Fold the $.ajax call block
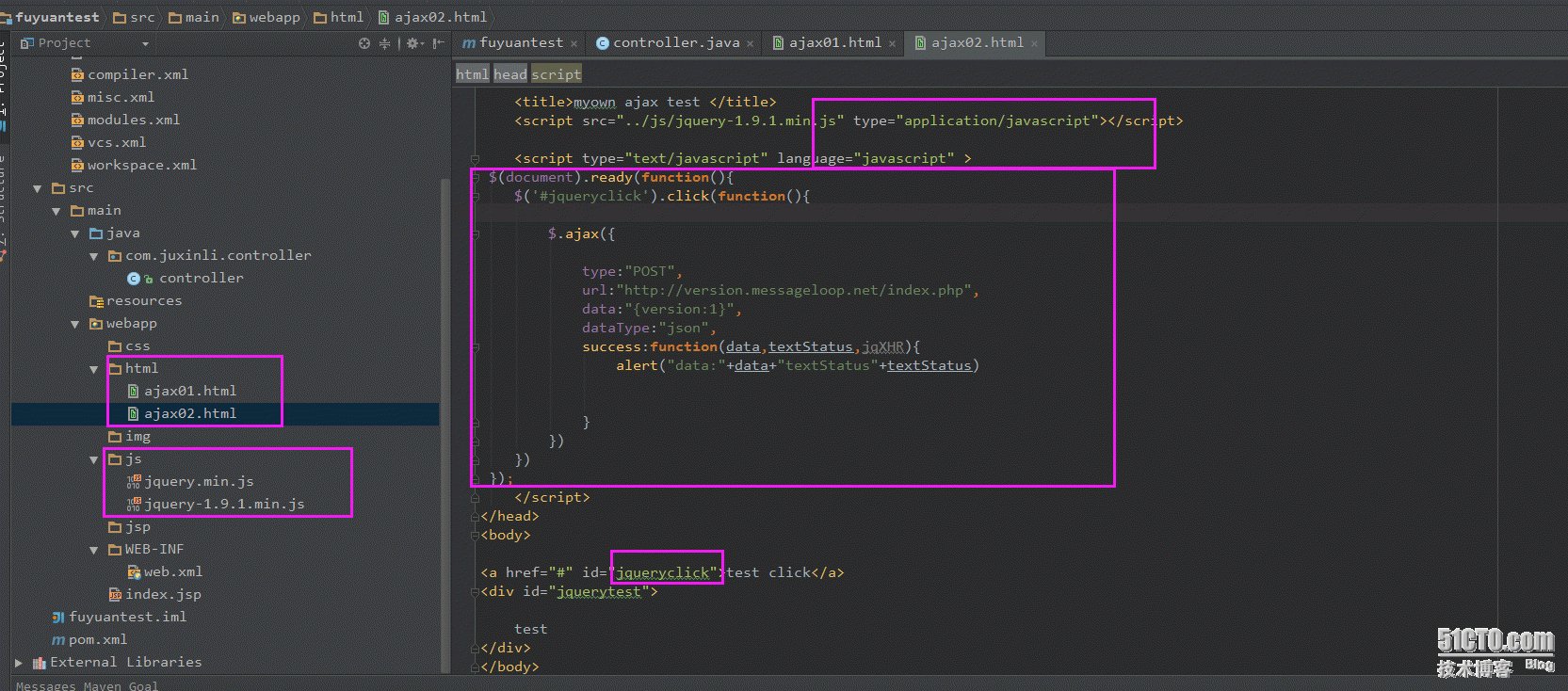Viewport: 1568px width, 691px height. (x=476, y=233)
